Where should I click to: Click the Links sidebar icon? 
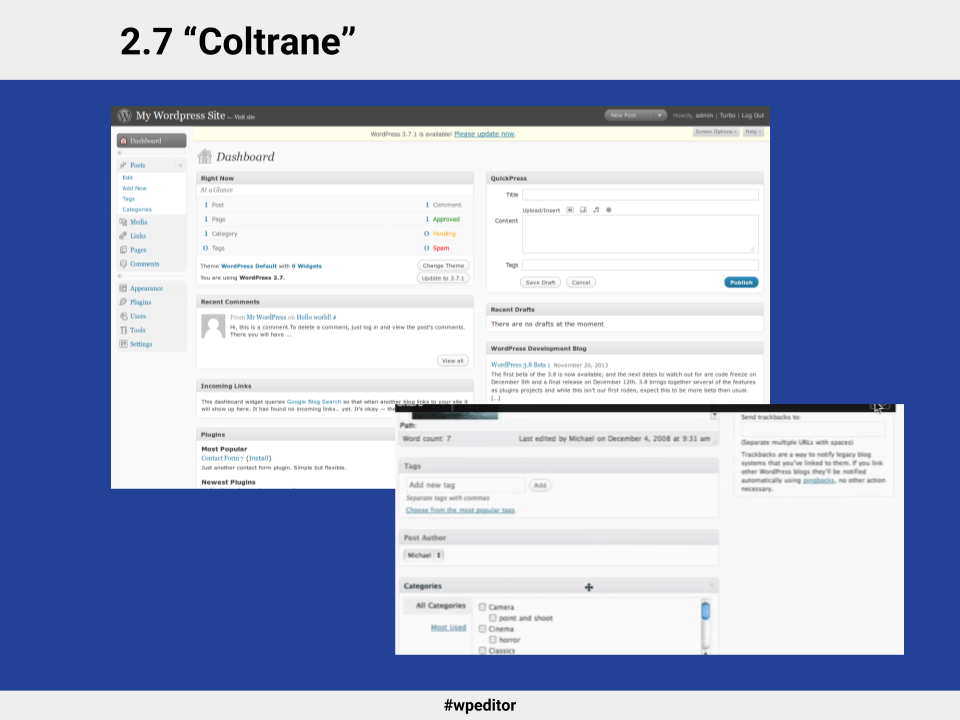(123, 236)
